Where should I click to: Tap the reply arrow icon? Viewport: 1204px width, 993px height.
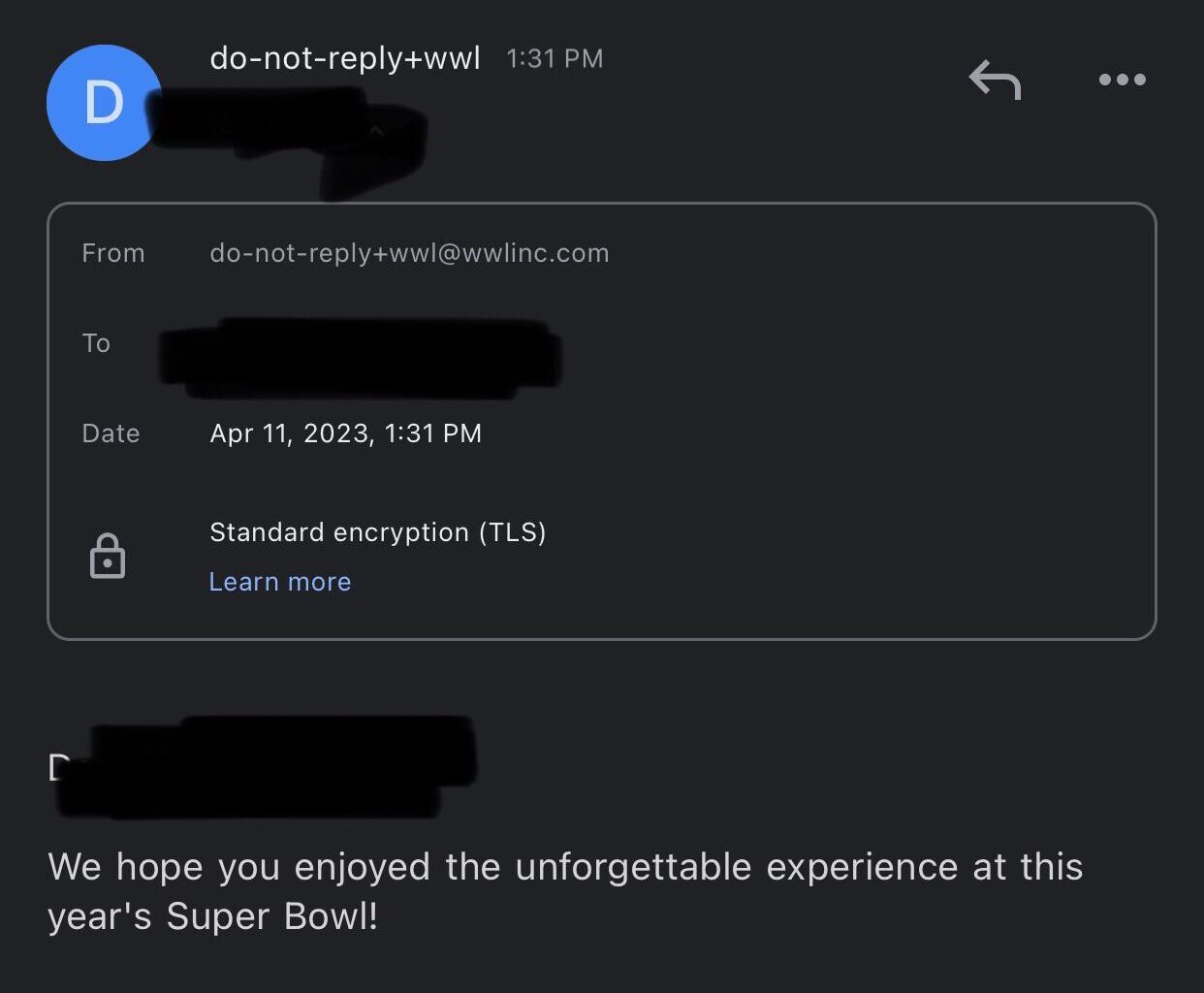tap(995, 80)
